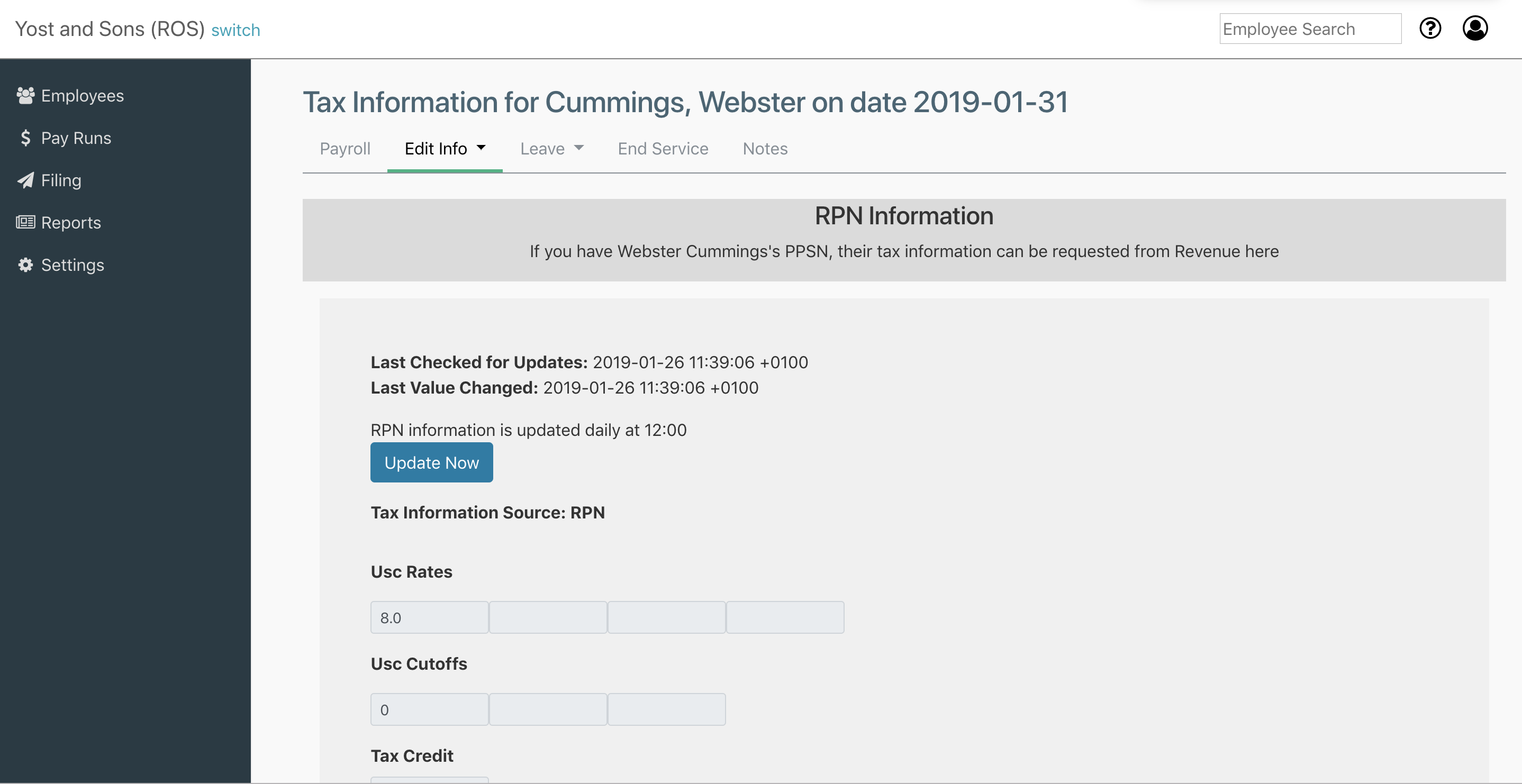This screenshot has width=1522, height=784.
Task: Click the newspaper Reports icon
Action: pyautogui.click(x=25, y=223)
